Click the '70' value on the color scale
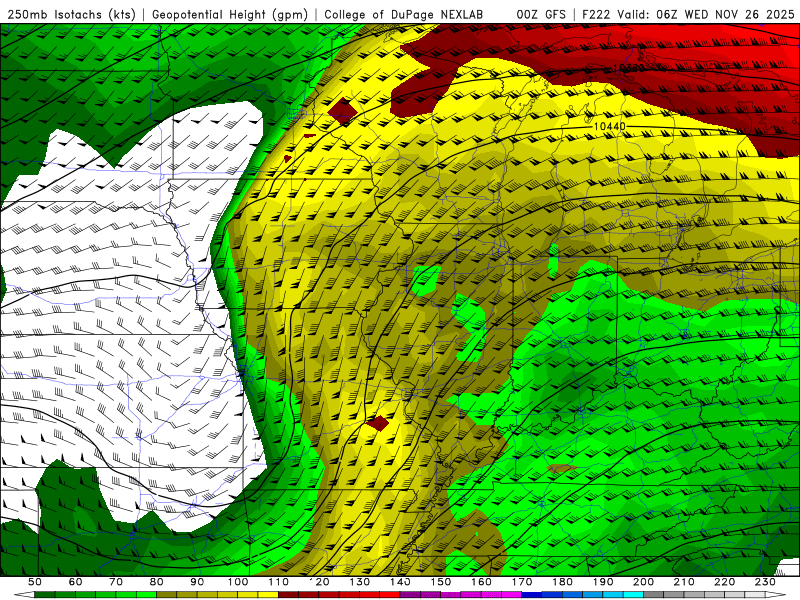This screenshot has width=800, height=600. coord(116,582)
